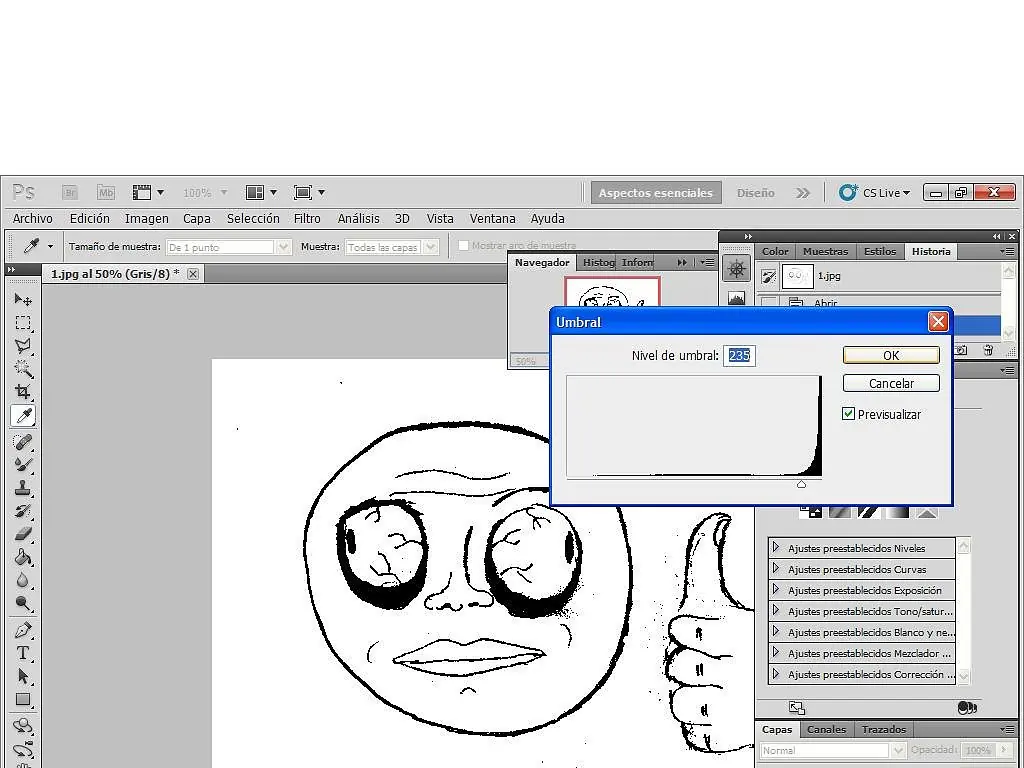Click the Nivel de umbral value field
The image size is (1024, 768).
(x=739, y=355)
